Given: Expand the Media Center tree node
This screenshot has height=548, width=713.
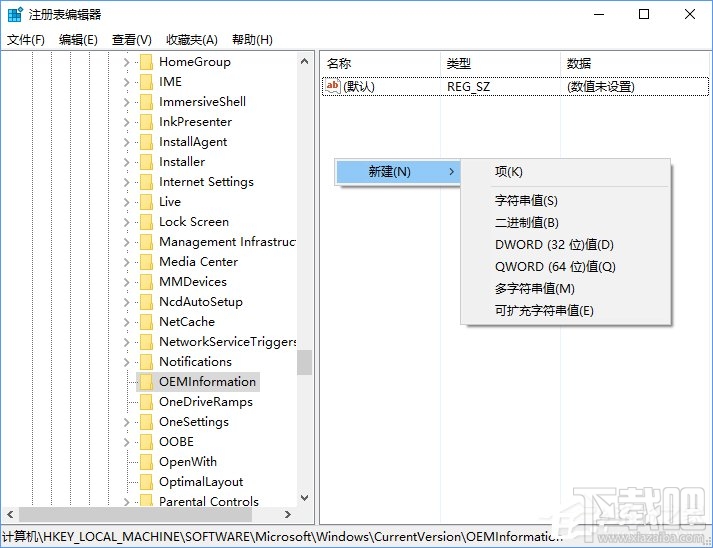Looking at the screenshot, I should coord(126,262).
